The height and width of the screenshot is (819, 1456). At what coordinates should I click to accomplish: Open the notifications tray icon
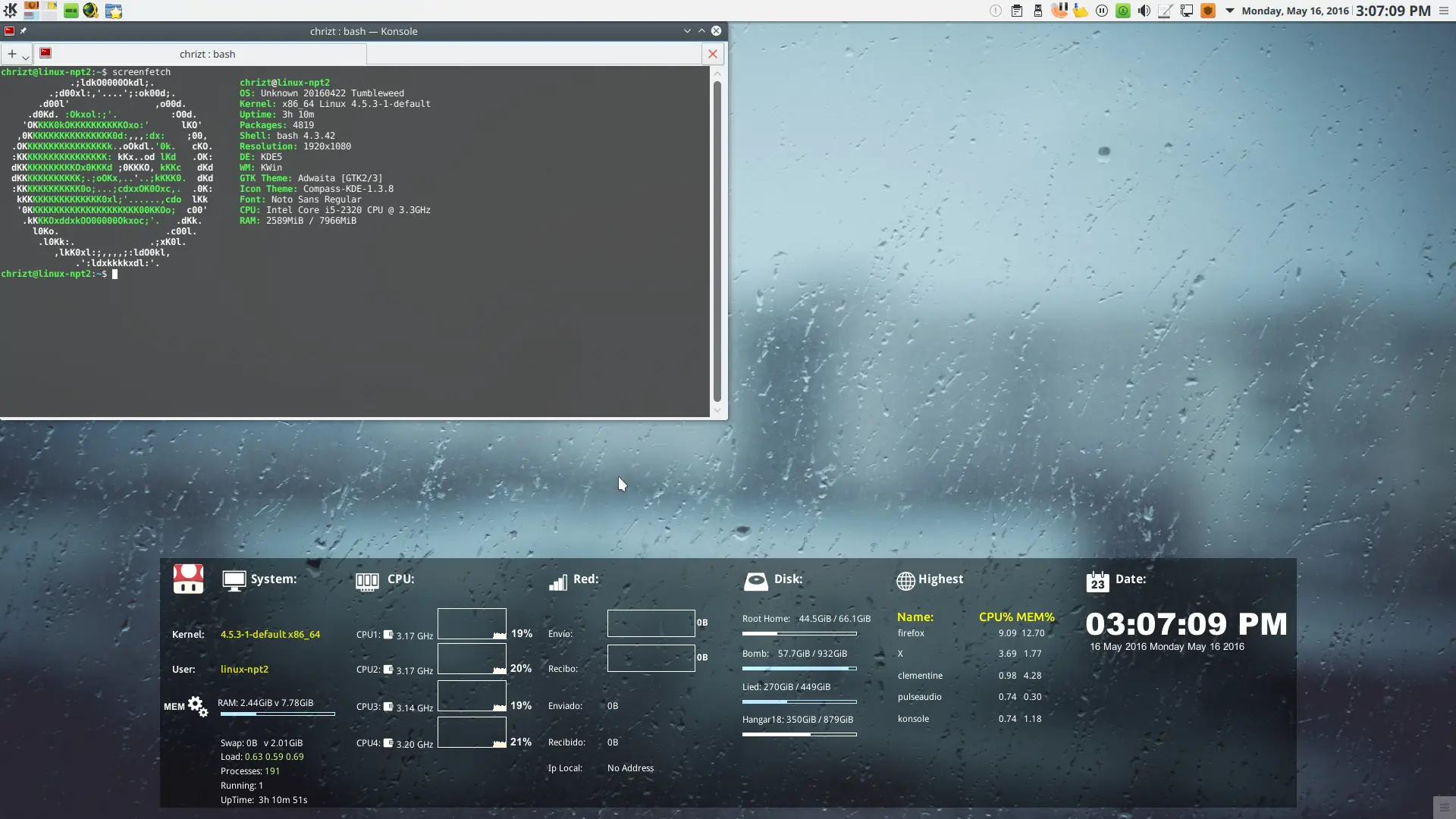[x=996, y=11]
